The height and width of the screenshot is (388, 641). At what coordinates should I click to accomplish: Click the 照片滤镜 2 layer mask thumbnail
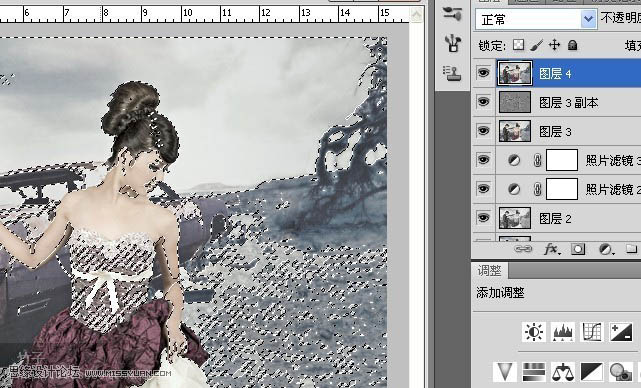(x=562, y=189)
